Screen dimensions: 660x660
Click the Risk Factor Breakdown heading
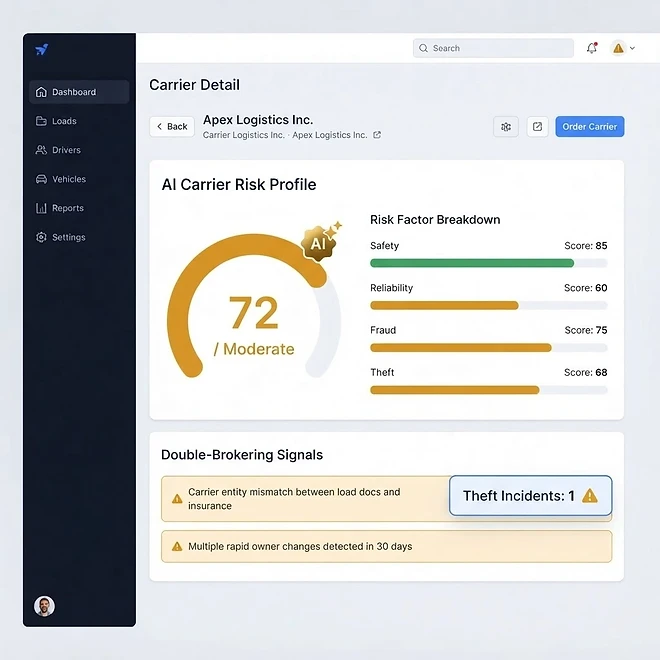tap(435, 219)
